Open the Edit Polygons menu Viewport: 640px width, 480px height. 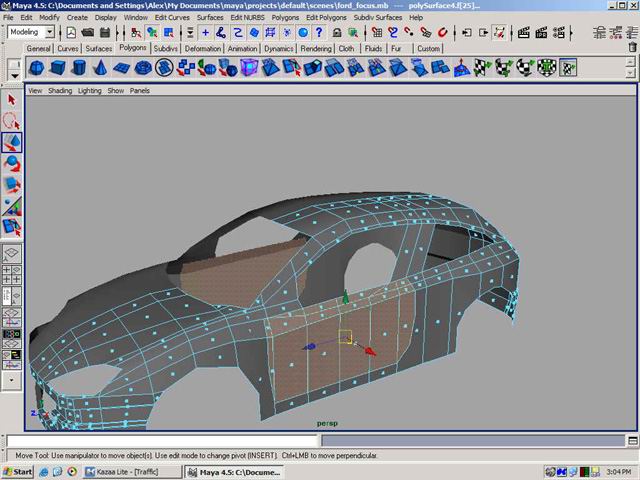coord(326,17)
